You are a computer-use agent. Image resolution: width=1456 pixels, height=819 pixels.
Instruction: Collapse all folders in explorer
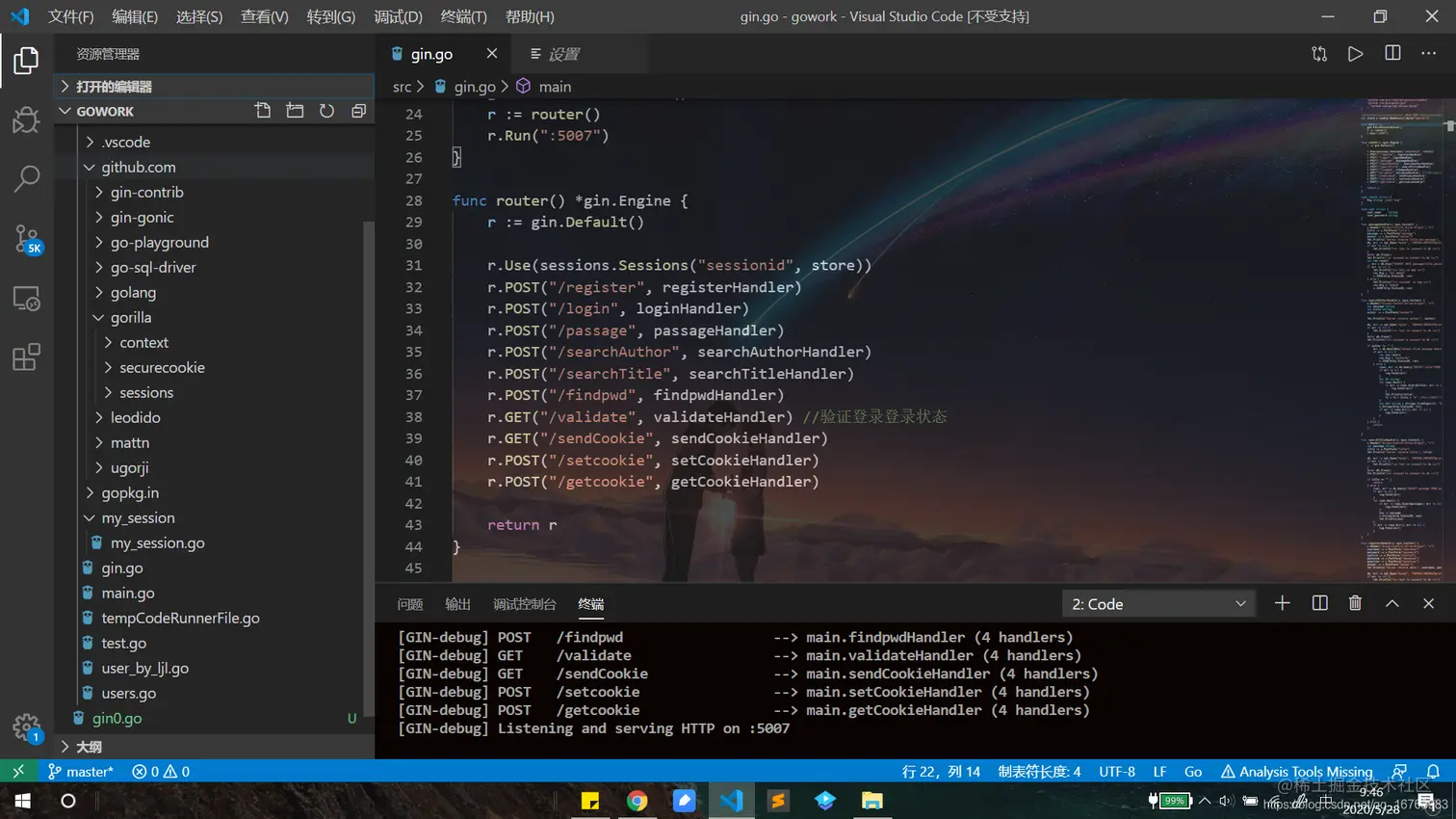(358, 111)
